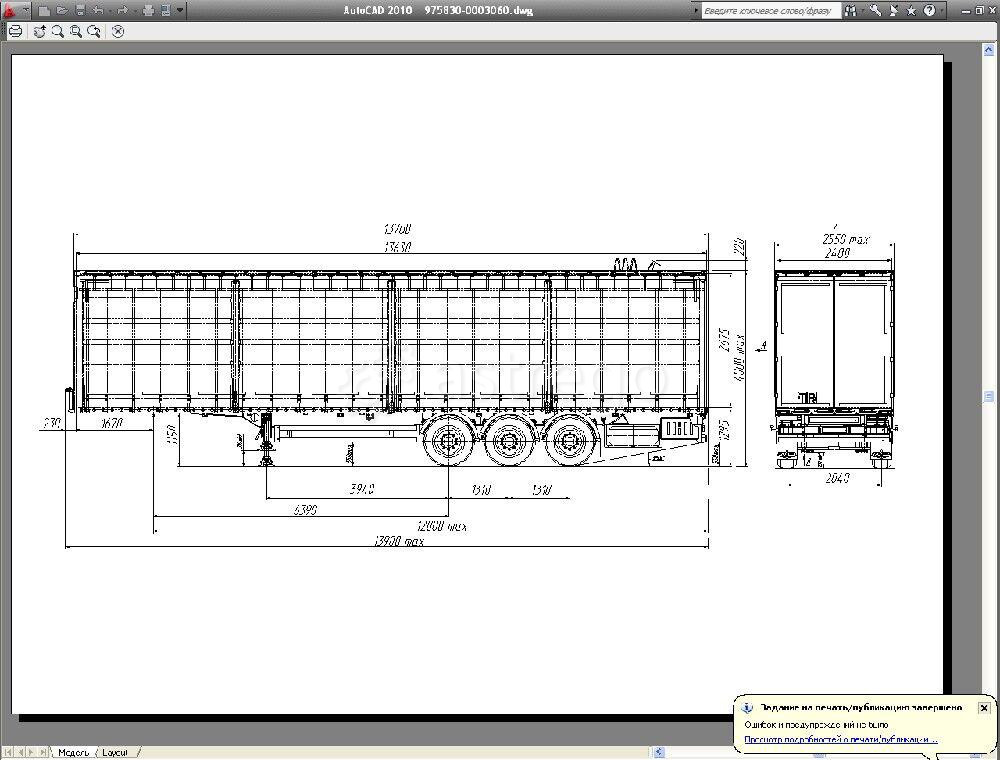Expand the quick access toolbar customization arrow

click(180, 10)
